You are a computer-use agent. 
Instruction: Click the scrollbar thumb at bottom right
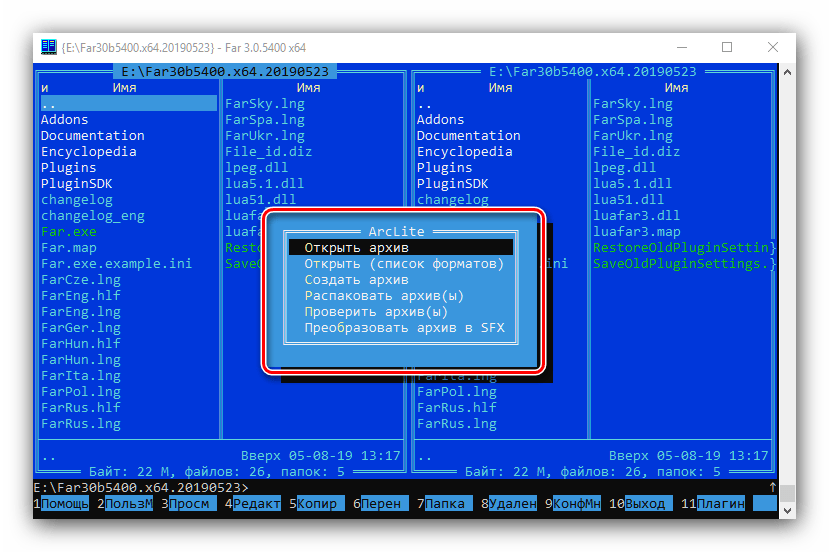[x=787, y=493]
